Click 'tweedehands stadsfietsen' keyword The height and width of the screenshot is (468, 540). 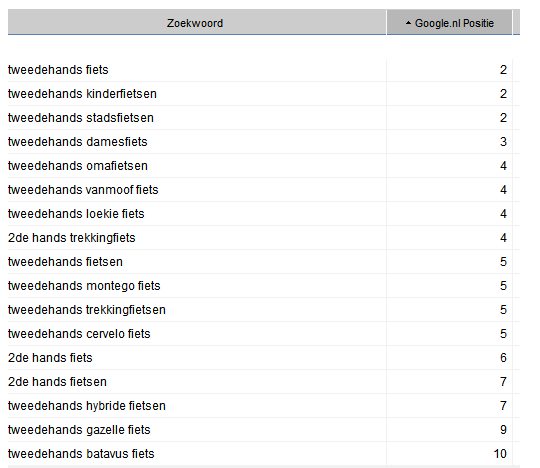point(81,118)
